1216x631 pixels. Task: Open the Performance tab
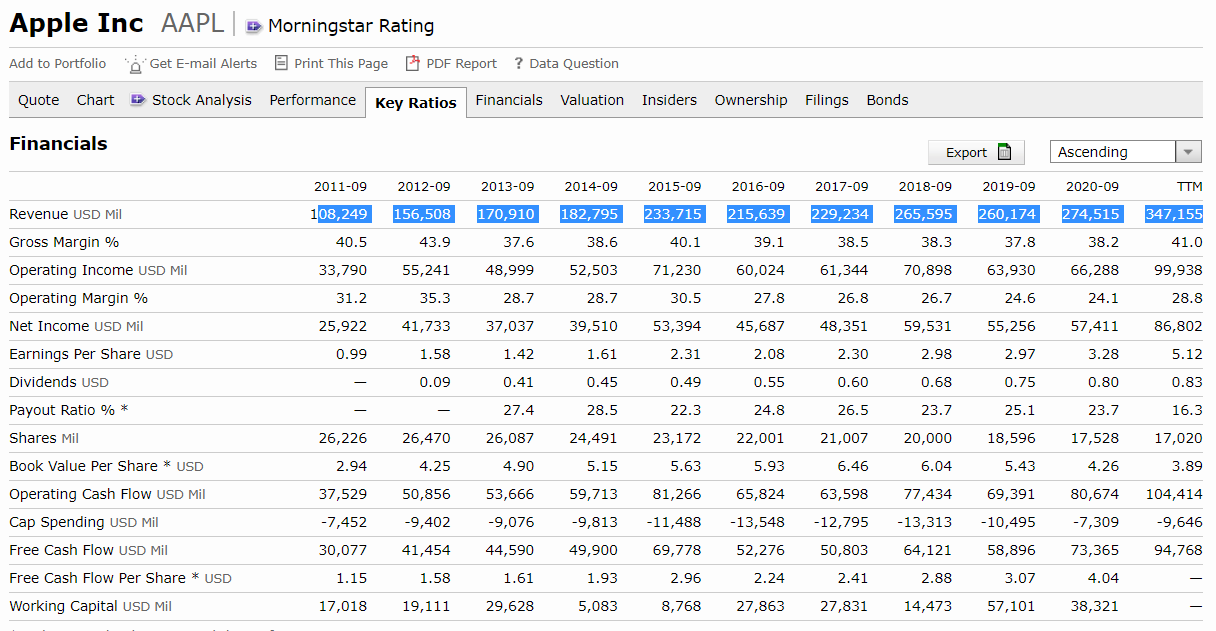(312, 100)
